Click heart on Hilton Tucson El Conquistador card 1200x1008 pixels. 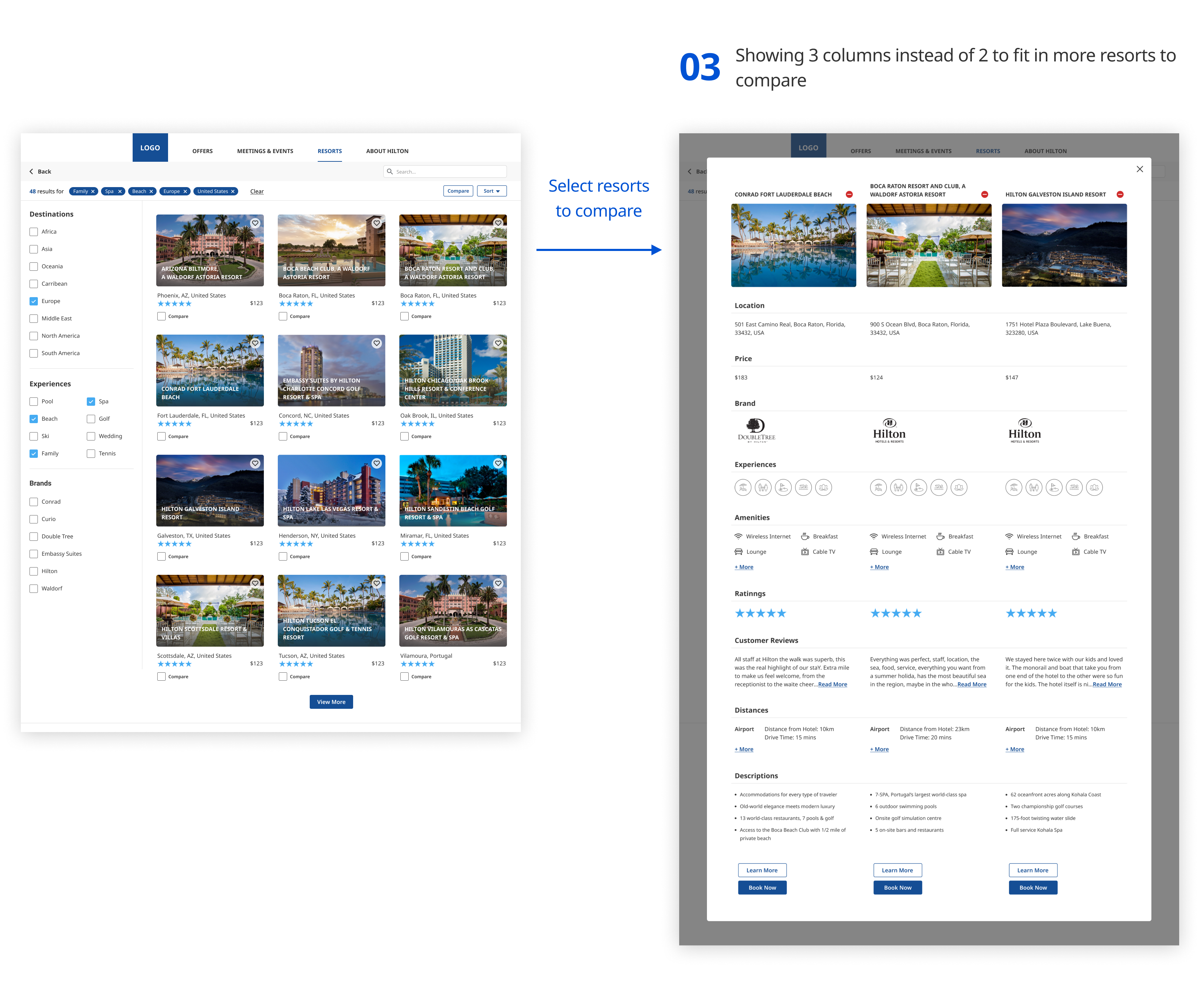[x=377, y=583]
